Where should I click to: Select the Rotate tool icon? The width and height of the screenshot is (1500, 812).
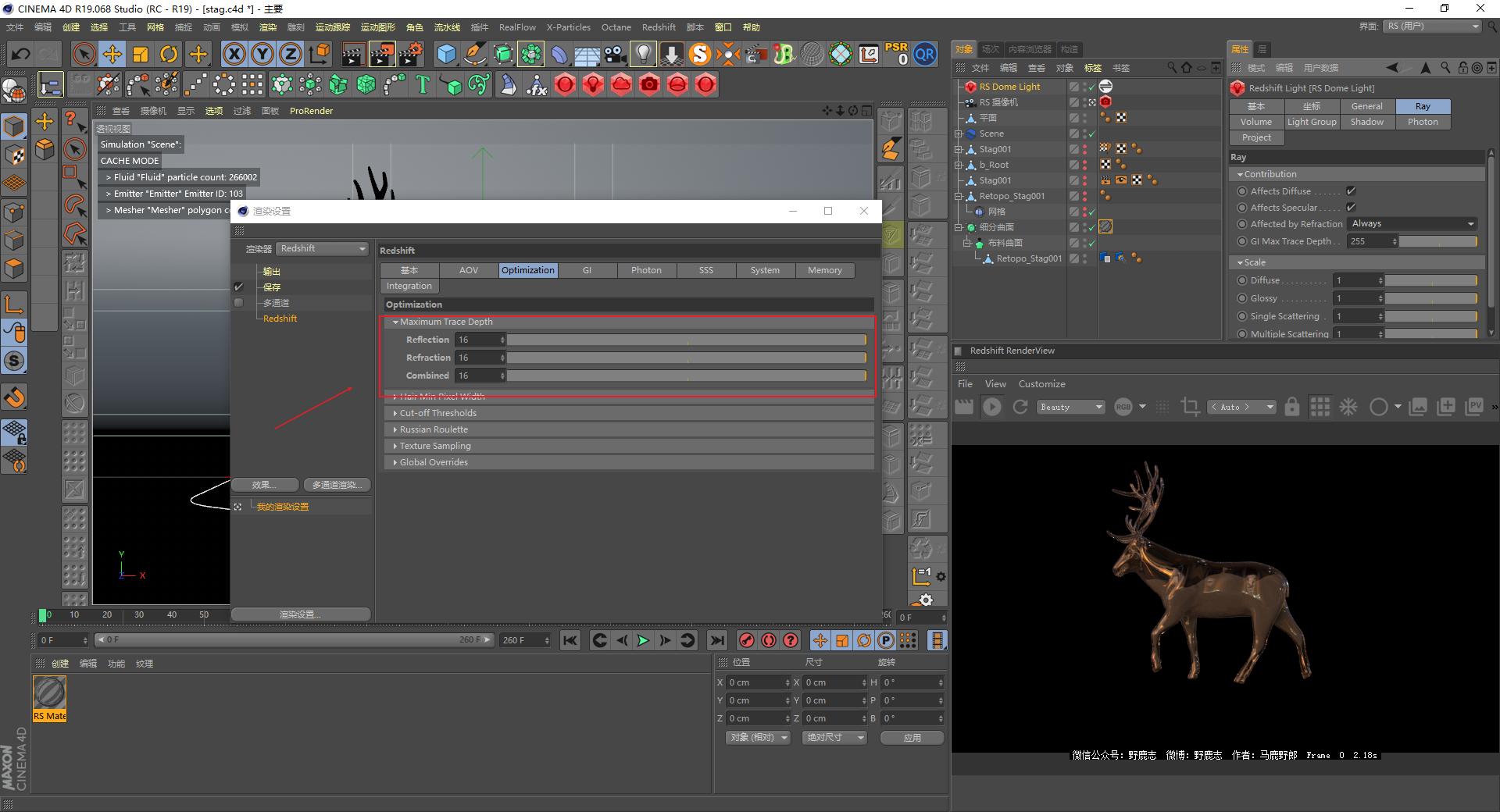pyautogui.click(x=169, y=54)
